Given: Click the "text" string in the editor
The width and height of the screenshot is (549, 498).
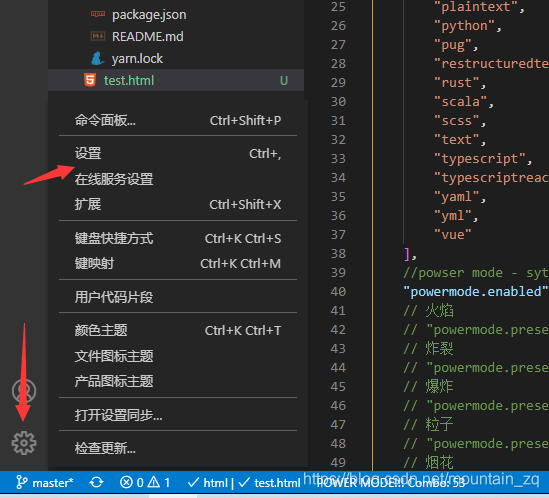Looking at the screenshot, I should click(x=456, y=139).
